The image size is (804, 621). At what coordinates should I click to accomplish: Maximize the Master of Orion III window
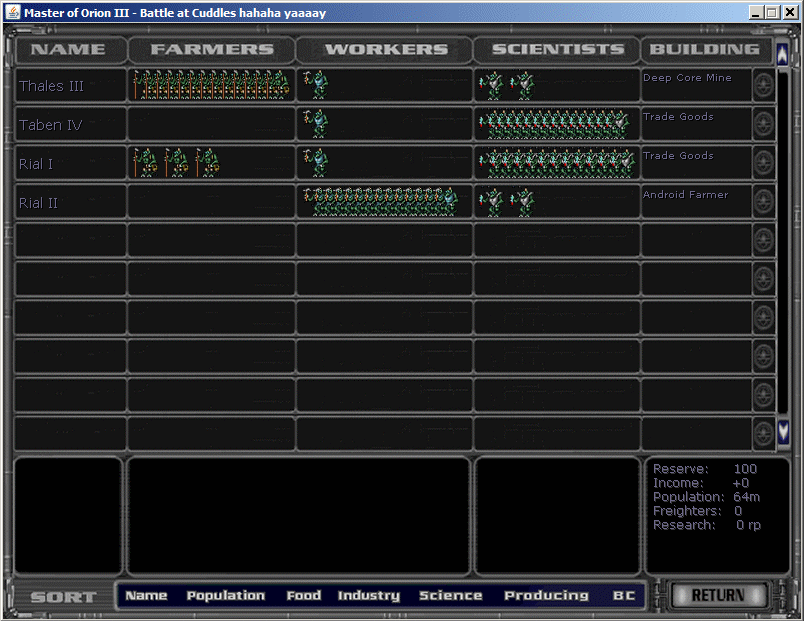(x=772, y=12)
